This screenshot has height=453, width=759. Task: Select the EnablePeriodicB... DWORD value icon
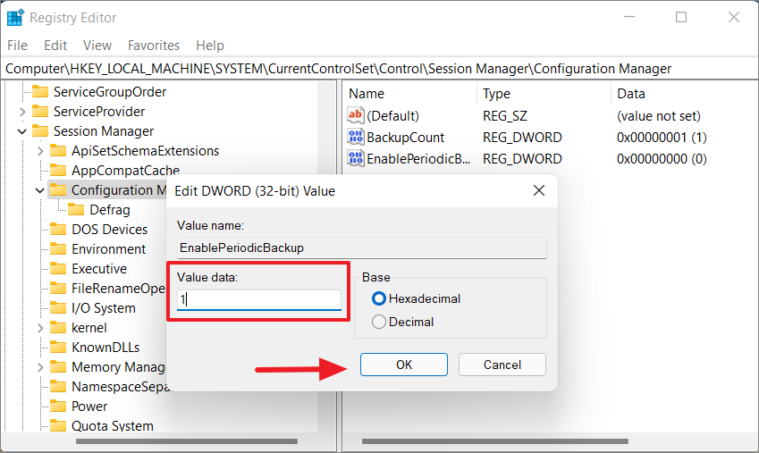point(355,158)
